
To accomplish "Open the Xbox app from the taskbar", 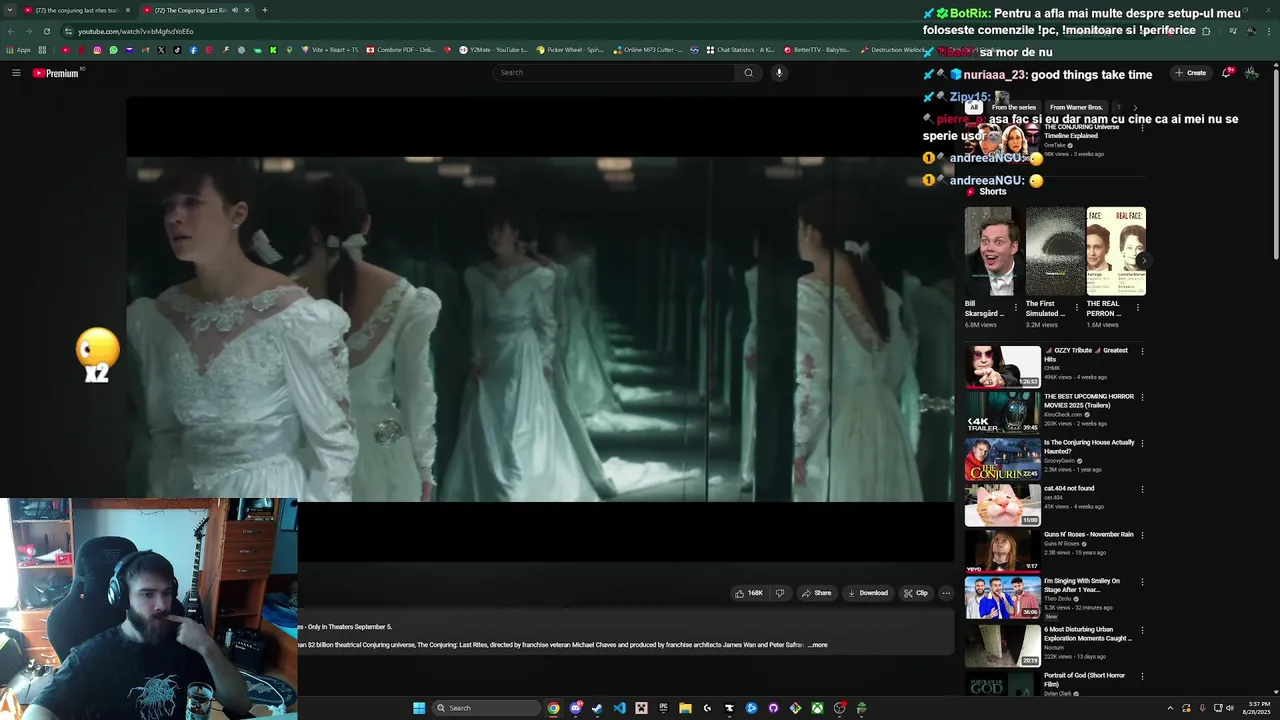I will pyautogui.click(x=817, y=708).
